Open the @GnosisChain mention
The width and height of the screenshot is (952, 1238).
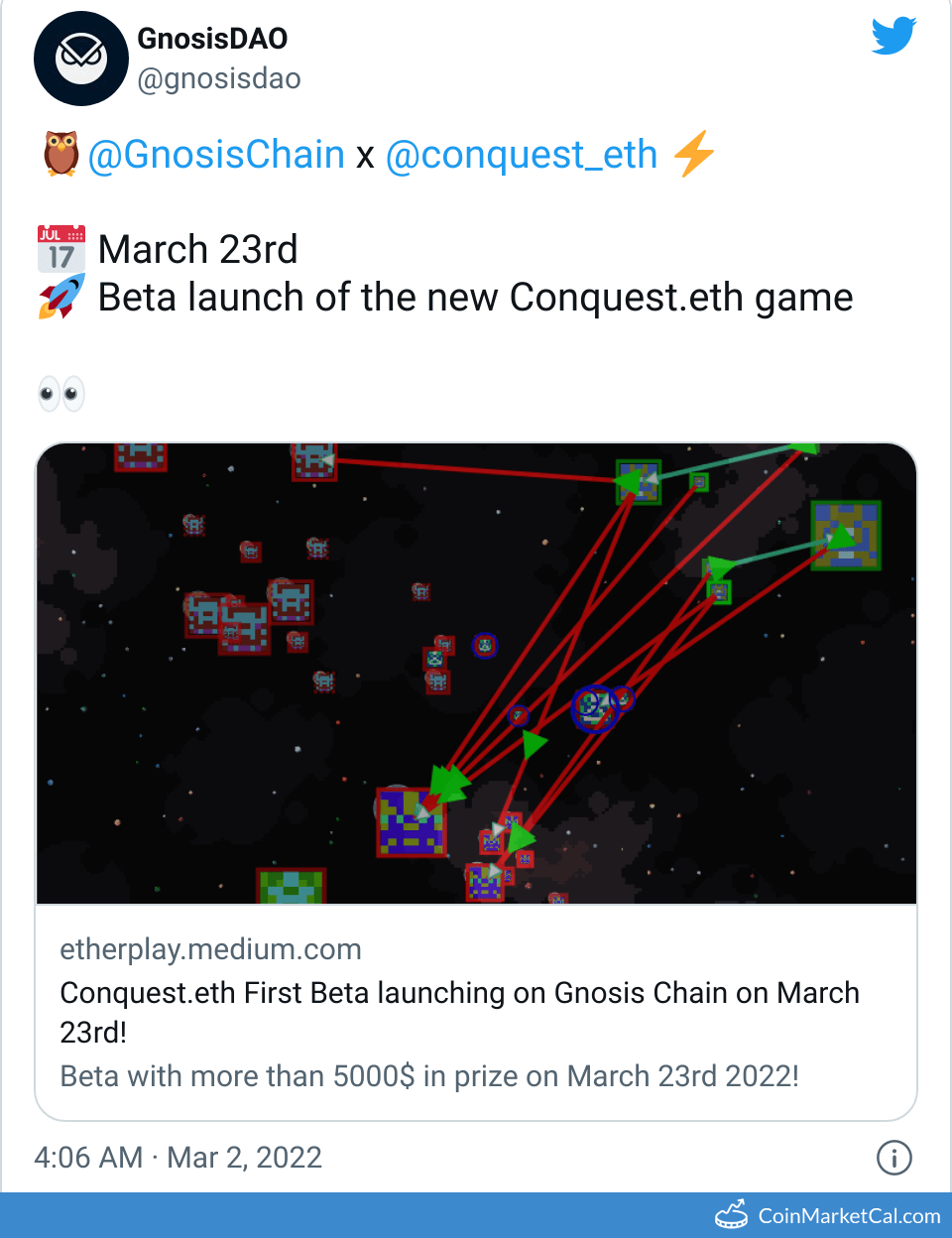(x=216, y=155)
